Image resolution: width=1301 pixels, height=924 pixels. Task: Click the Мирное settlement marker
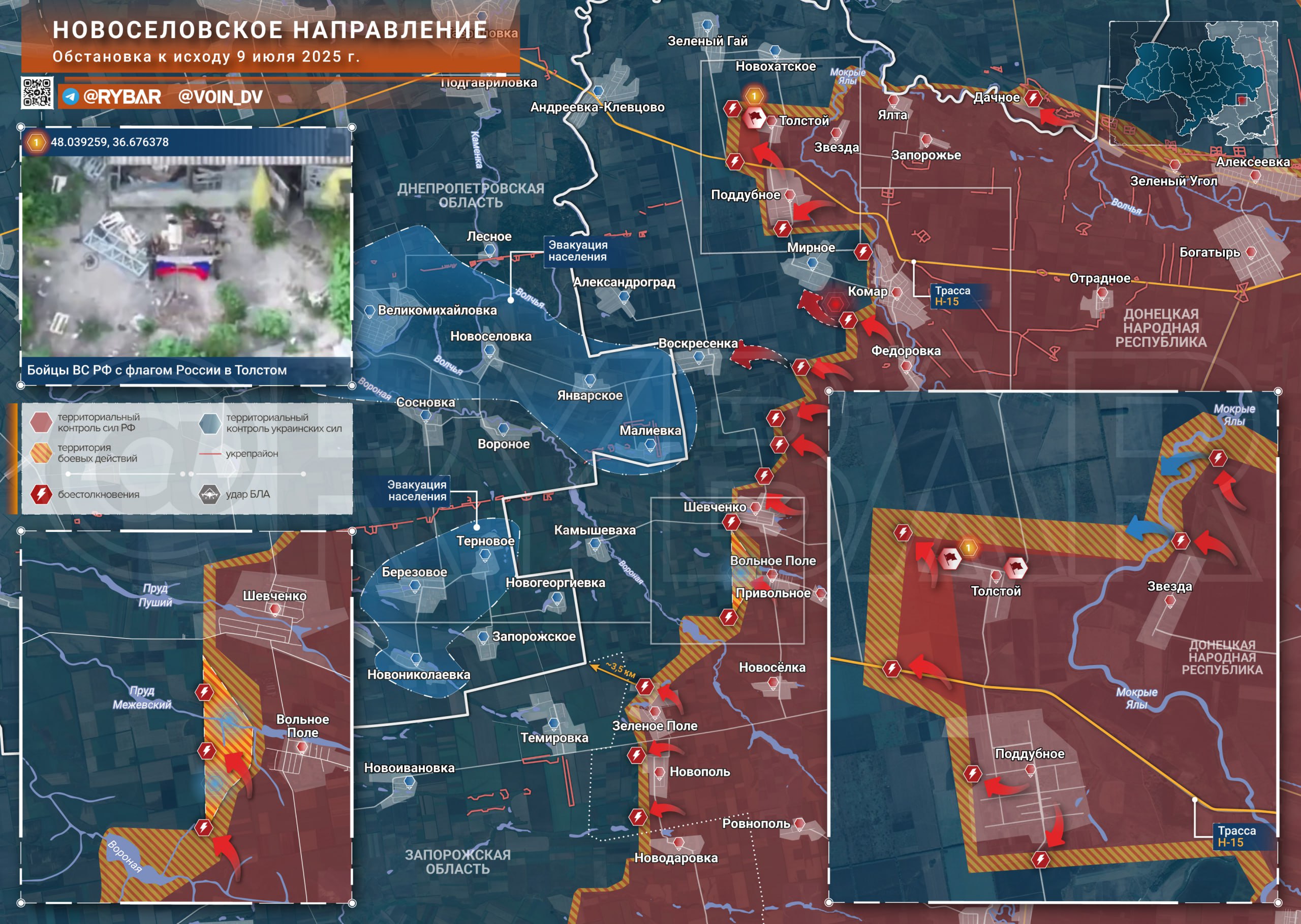(813, 264)
